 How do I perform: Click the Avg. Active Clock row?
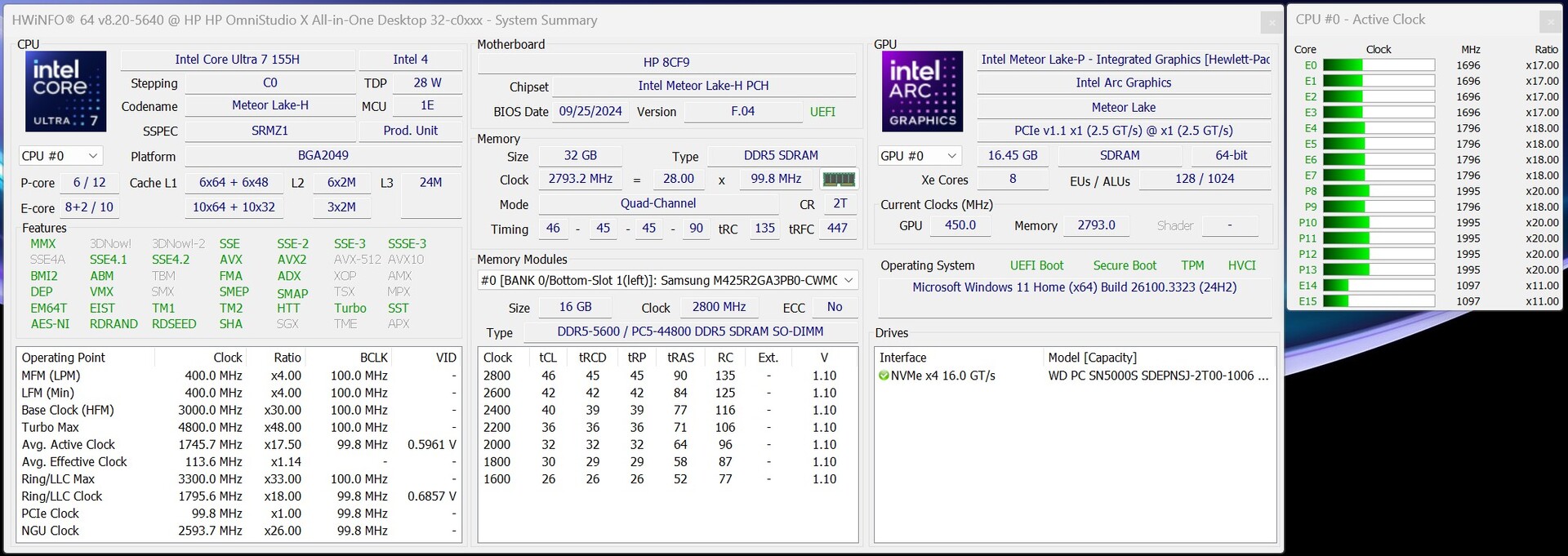pos(238,445)
